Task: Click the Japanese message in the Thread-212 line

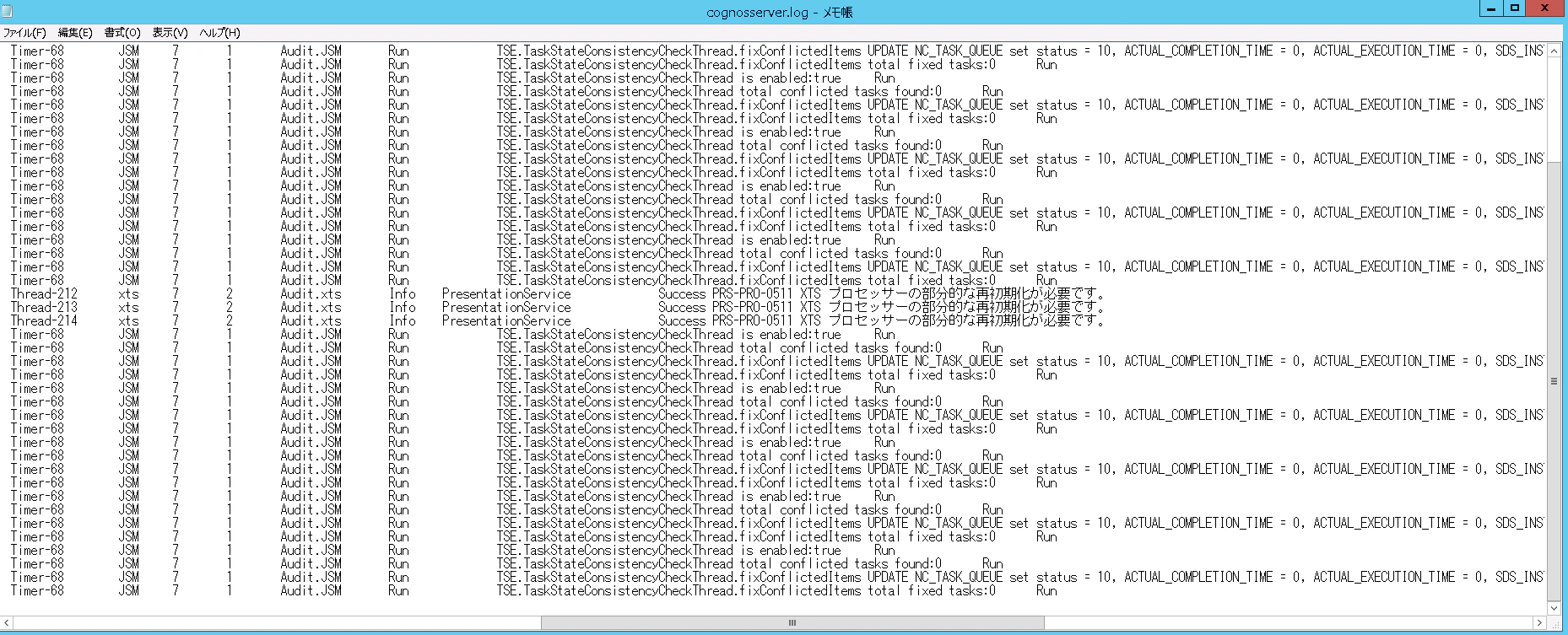Action: click(x=966, y=294)
